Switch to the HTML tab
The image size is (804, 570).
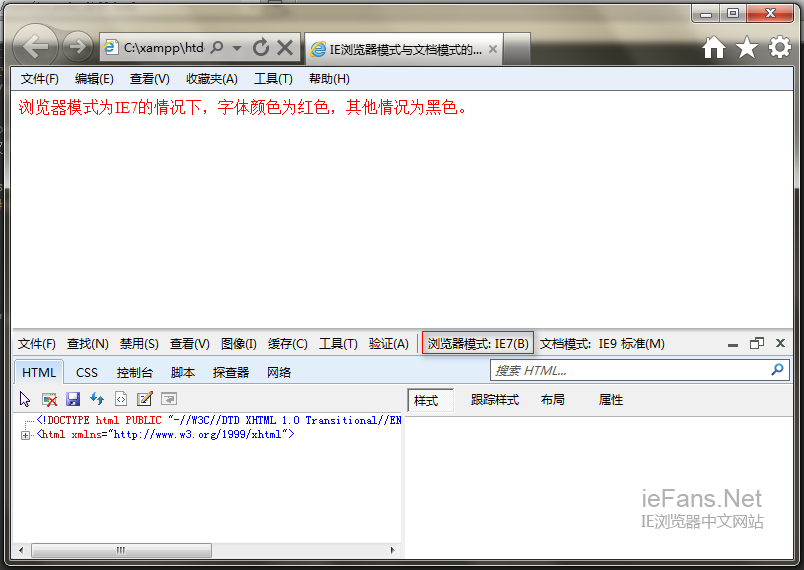tap(39, 372)
